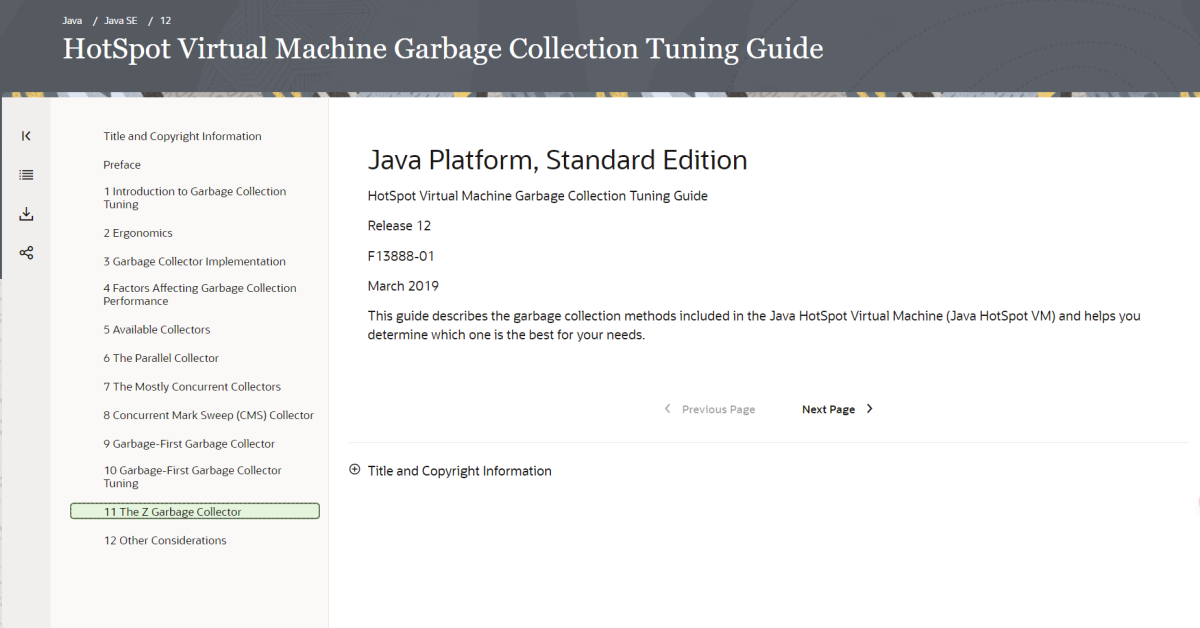Open 8 Concurrent Mark Sweep (CMS) Collector

point(208,415)
